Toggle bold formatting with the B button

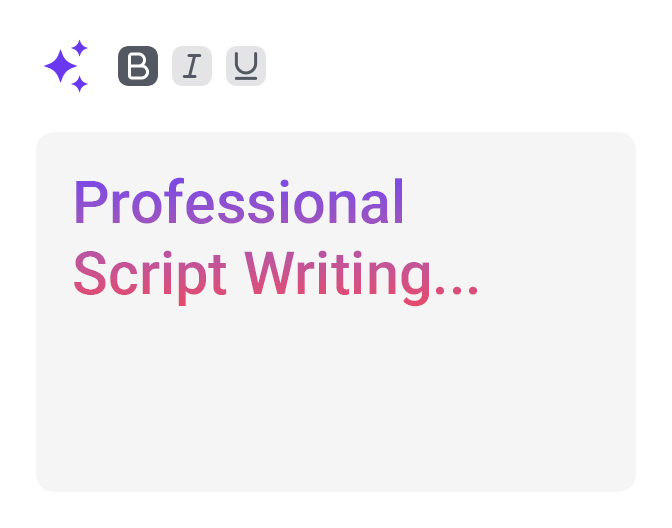(138, 66)
